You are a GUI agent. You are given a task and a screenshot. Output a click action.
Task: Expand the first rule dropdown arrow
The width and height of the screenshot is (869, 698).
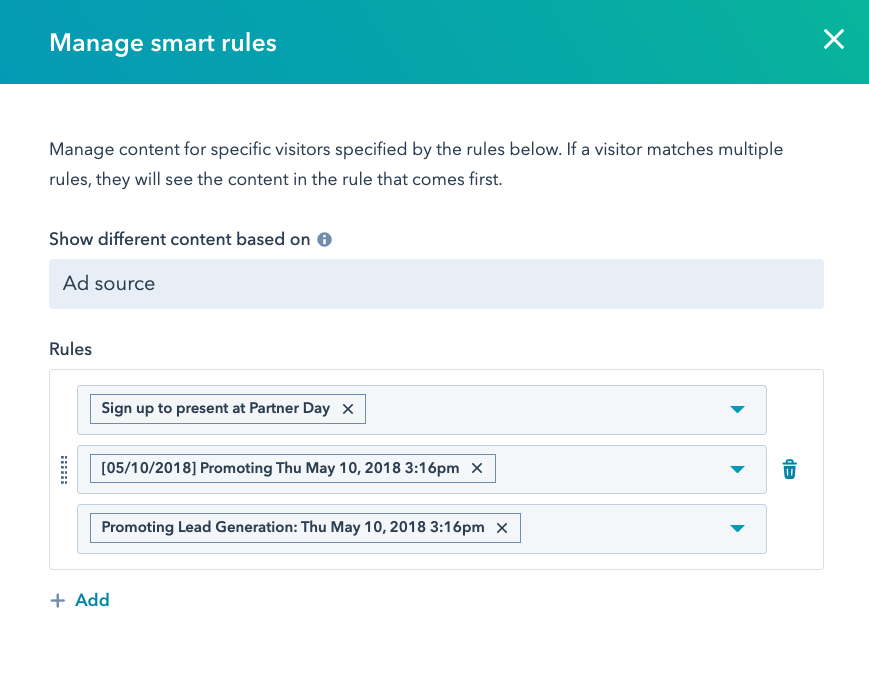pos(737,410)
